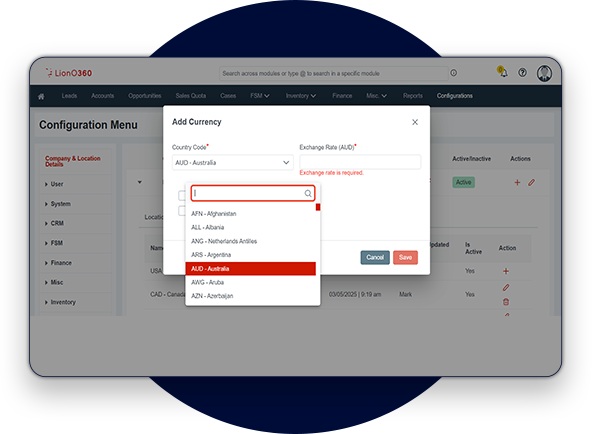
Task: Open the Accounts menu item
Action: (x=102, y=96)
